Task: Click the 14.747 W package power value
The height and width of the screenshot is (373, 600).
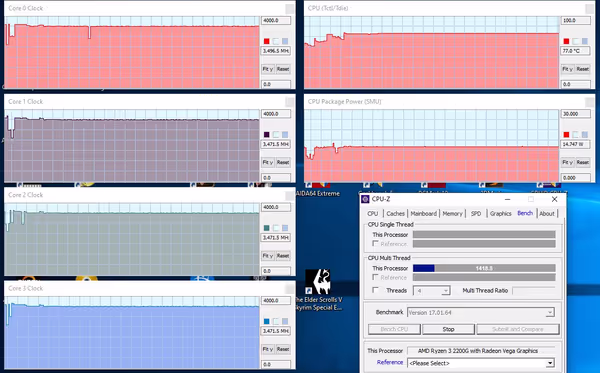Action: (x=576, y=144)
